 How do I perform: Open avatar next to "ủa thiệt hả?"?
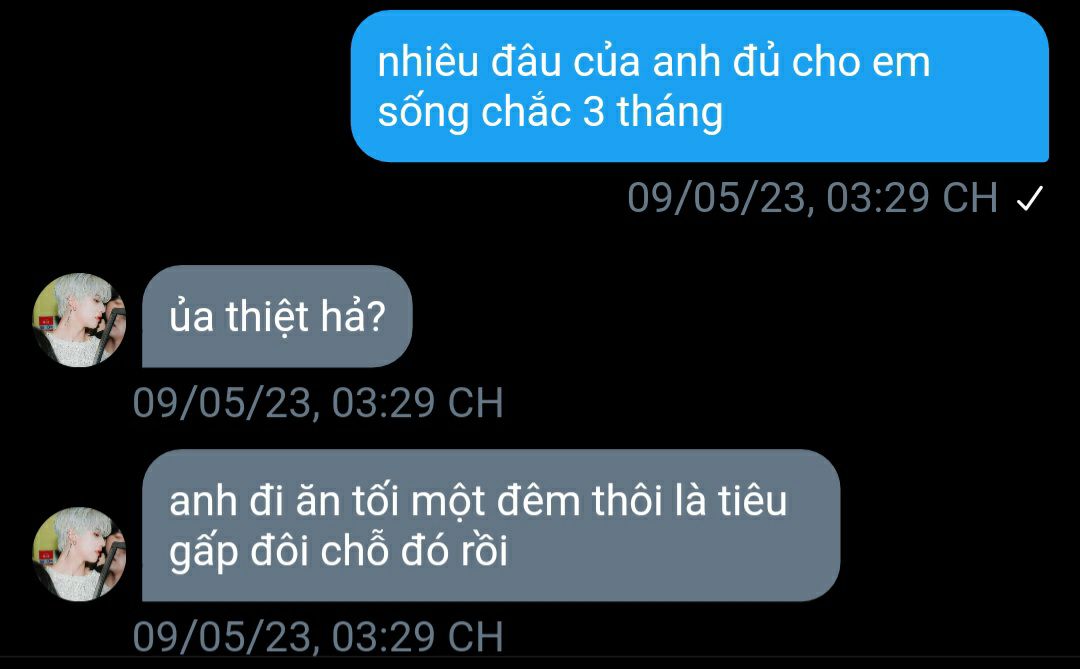pos(79,320)
